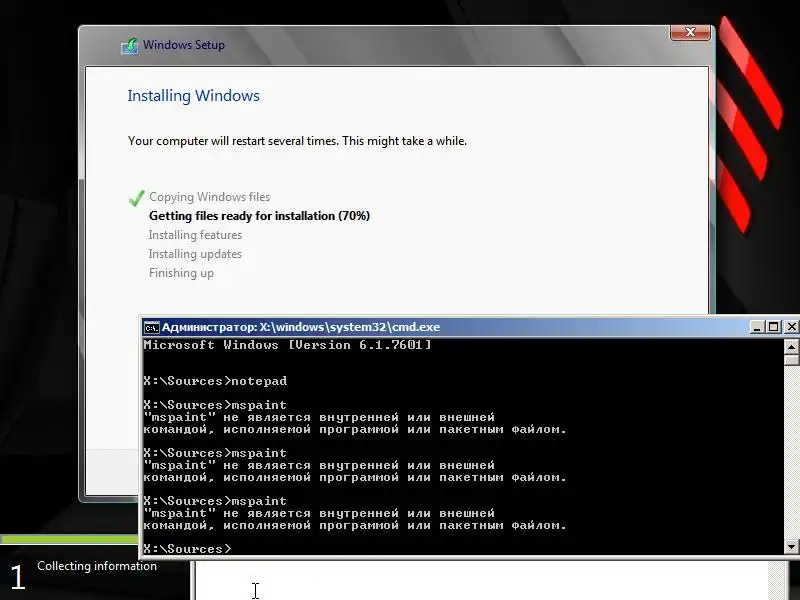The height and width of the screenshot is (600, 800).
Task: Click 'Getting files ready for installation (70%)'
Action: coord(259,216)
